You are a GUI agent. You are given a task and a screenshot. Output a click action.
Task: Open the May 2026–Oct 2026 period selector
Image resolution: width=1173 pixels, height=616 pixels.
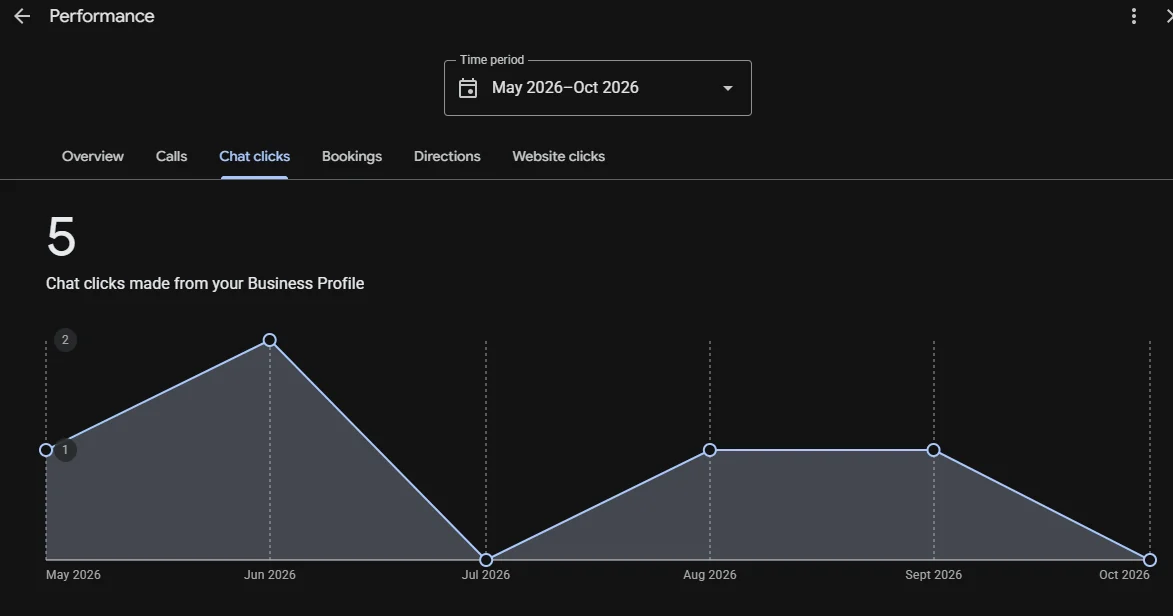pos(598,88)
